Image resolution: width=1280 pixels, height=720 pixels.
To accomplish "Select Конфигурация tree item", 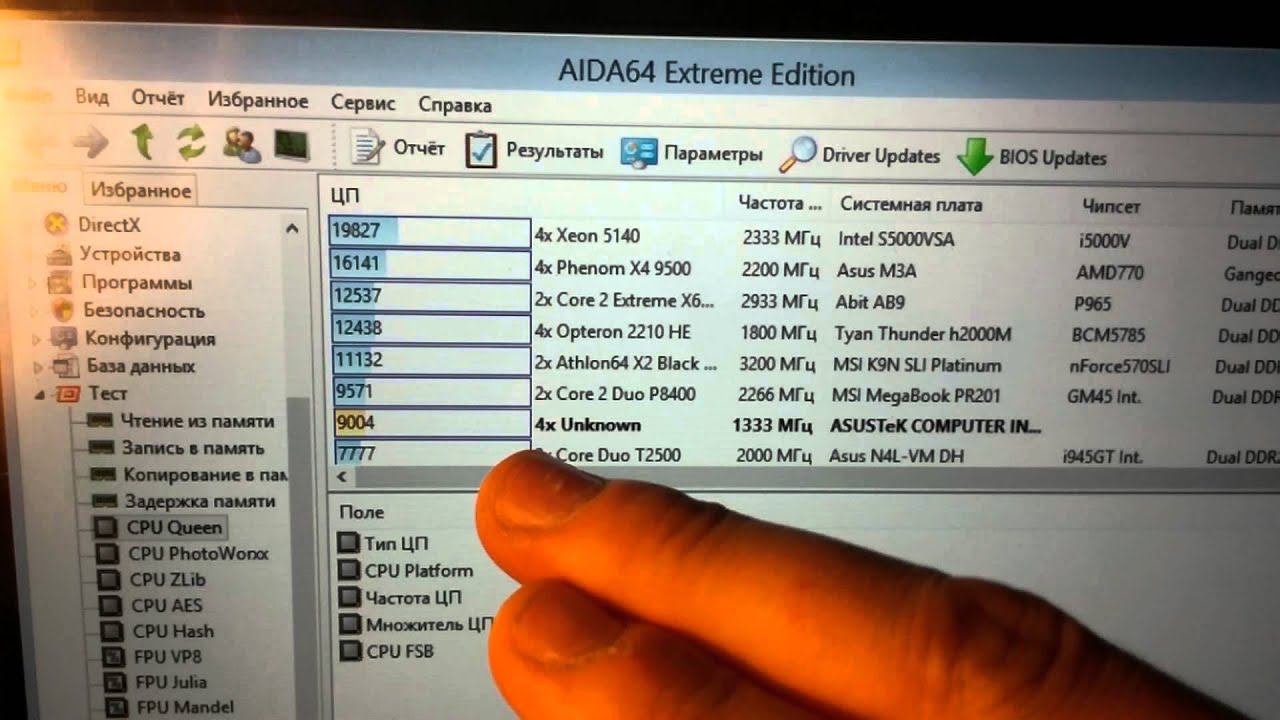I will pos(149,338).
